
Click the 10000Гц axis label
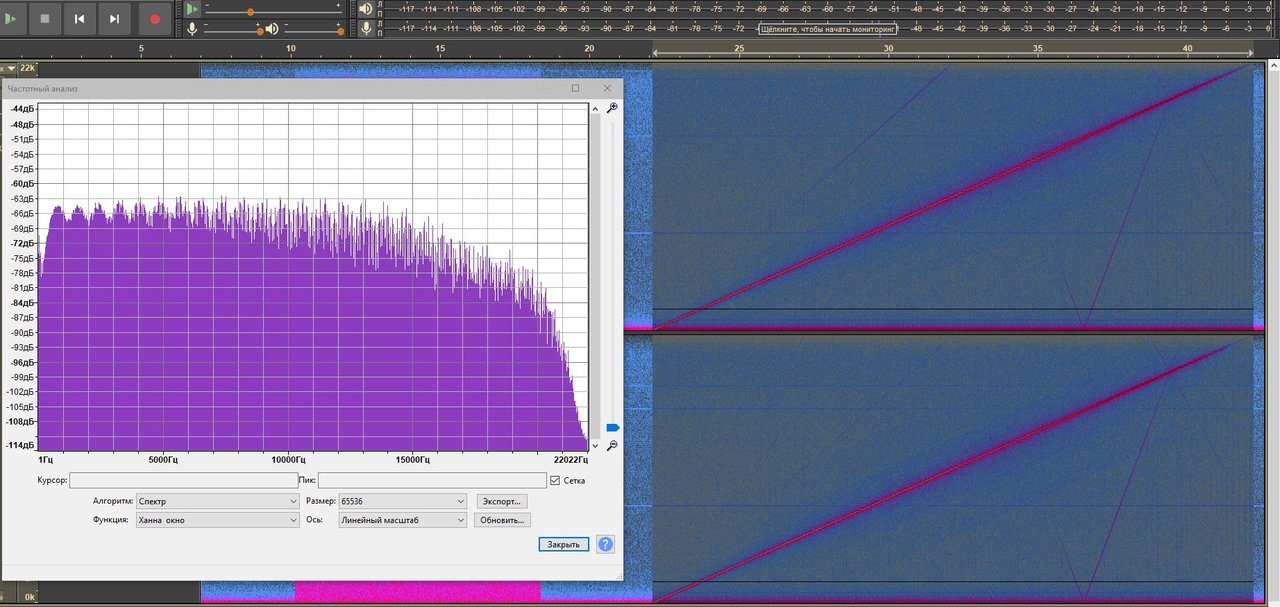(x=288, y=460)
